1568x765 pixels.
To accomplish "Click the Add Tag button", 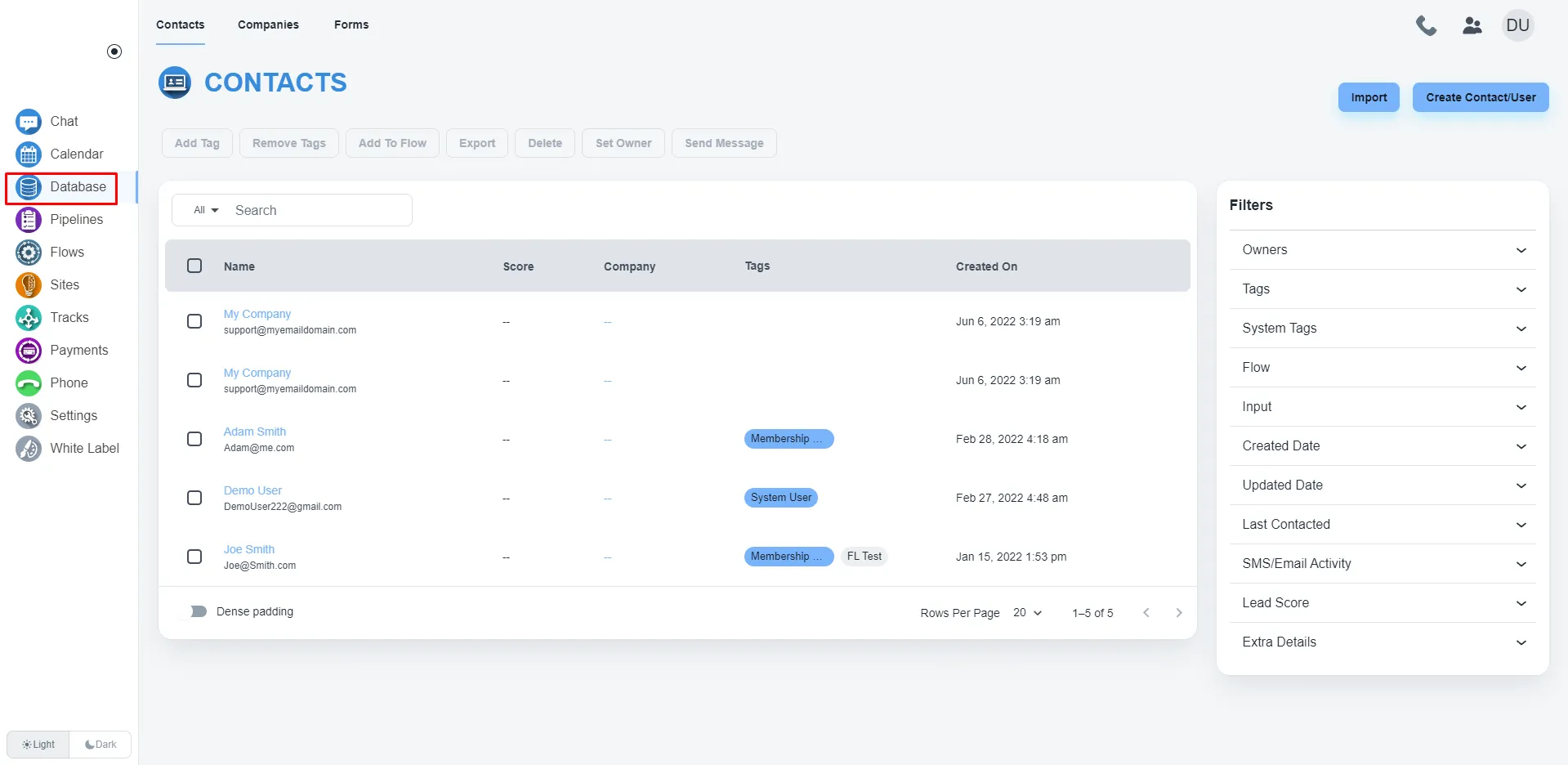I will click(x=197, y=143).
